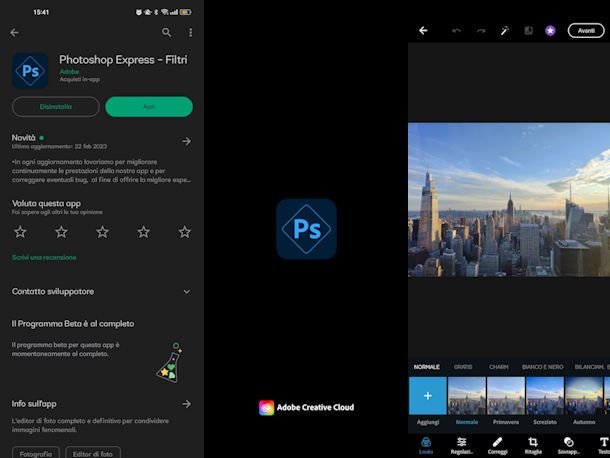Tap the alarm clock status icon
The height and width of the screenshot is (458, 610).
click(138, 12)
